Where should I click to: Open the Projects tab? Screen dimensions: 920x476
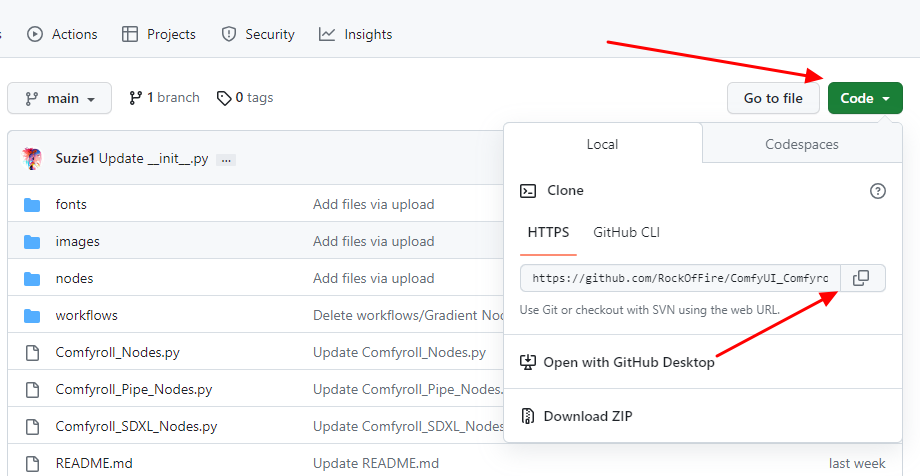(x=158, y=35)
